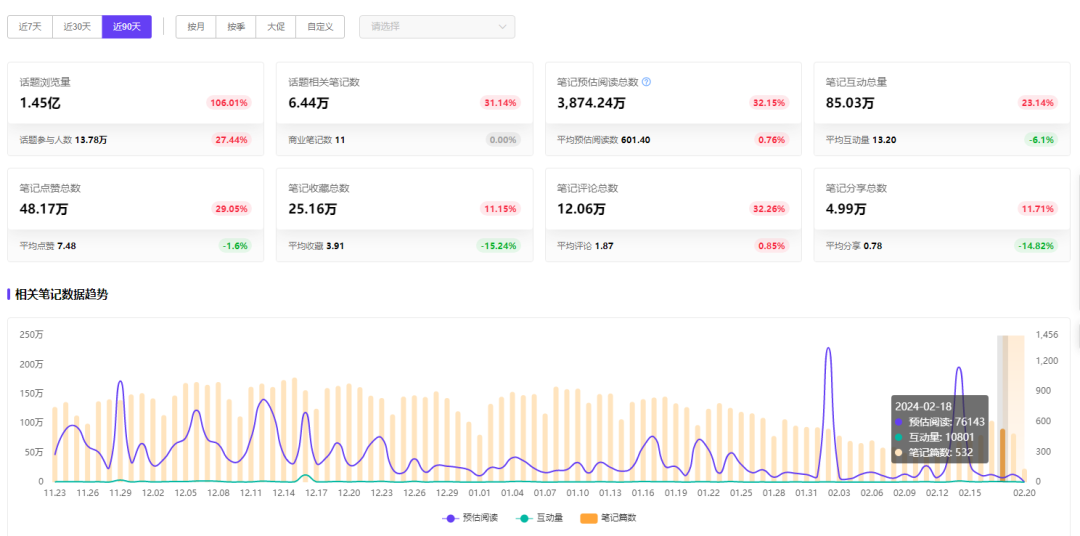Screen dimensions: 1080x536
Task: Click the 按月 filter button
Action: click(196, 27)
